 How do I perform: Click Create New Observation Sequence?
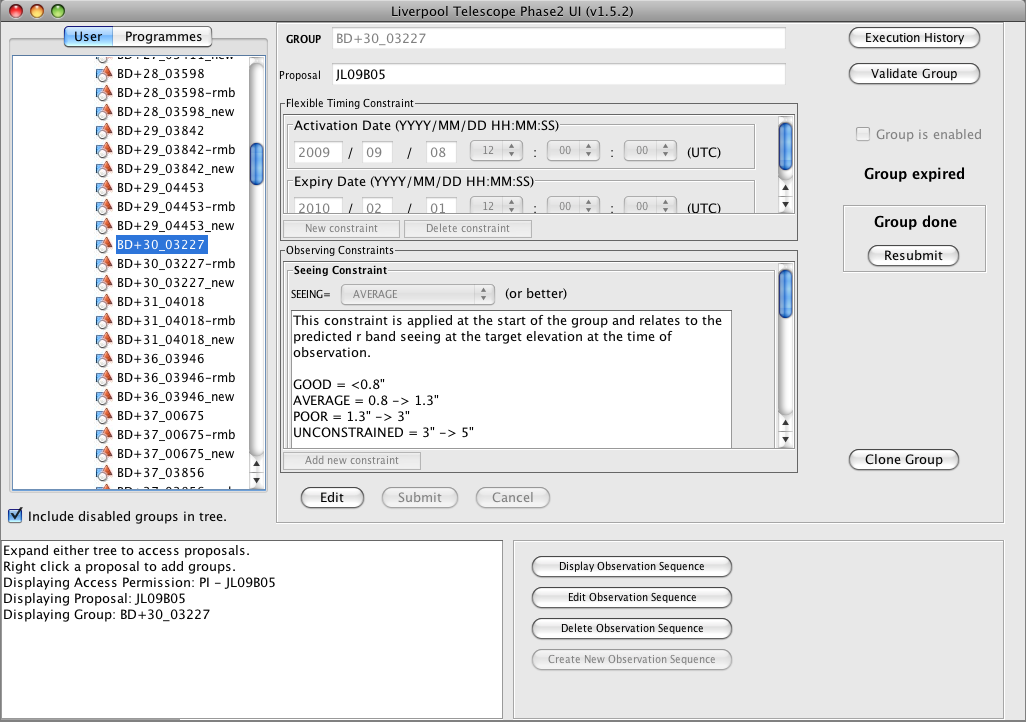coord(631,659)
